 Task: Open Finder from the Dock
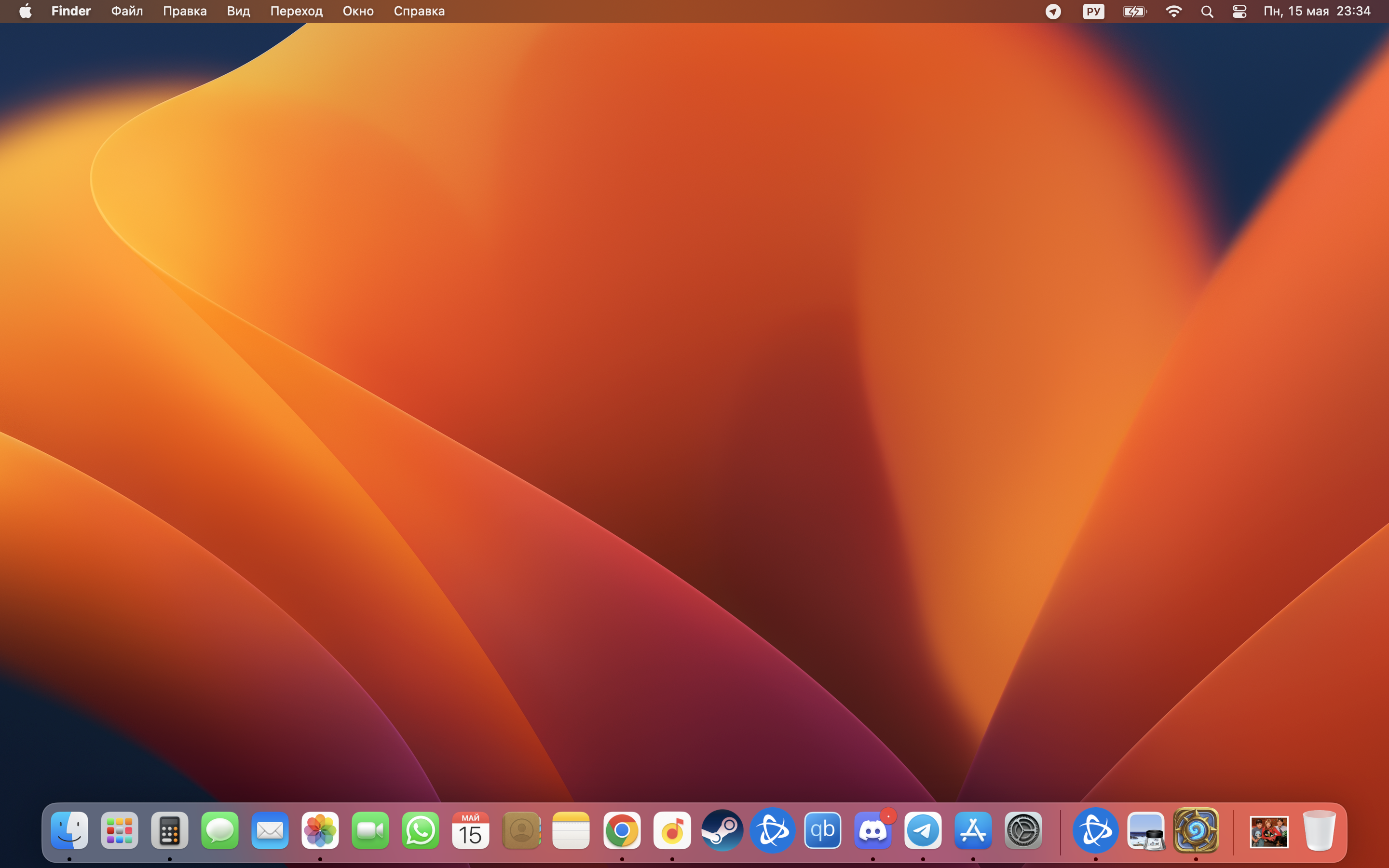pyautogui.click(x=69, y=830)
